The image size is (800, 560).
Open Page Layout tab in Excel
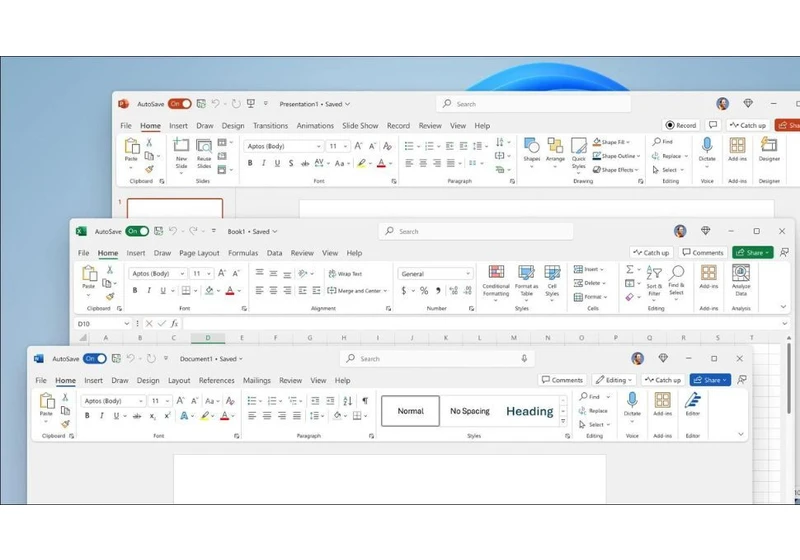(x=199, y=253)
